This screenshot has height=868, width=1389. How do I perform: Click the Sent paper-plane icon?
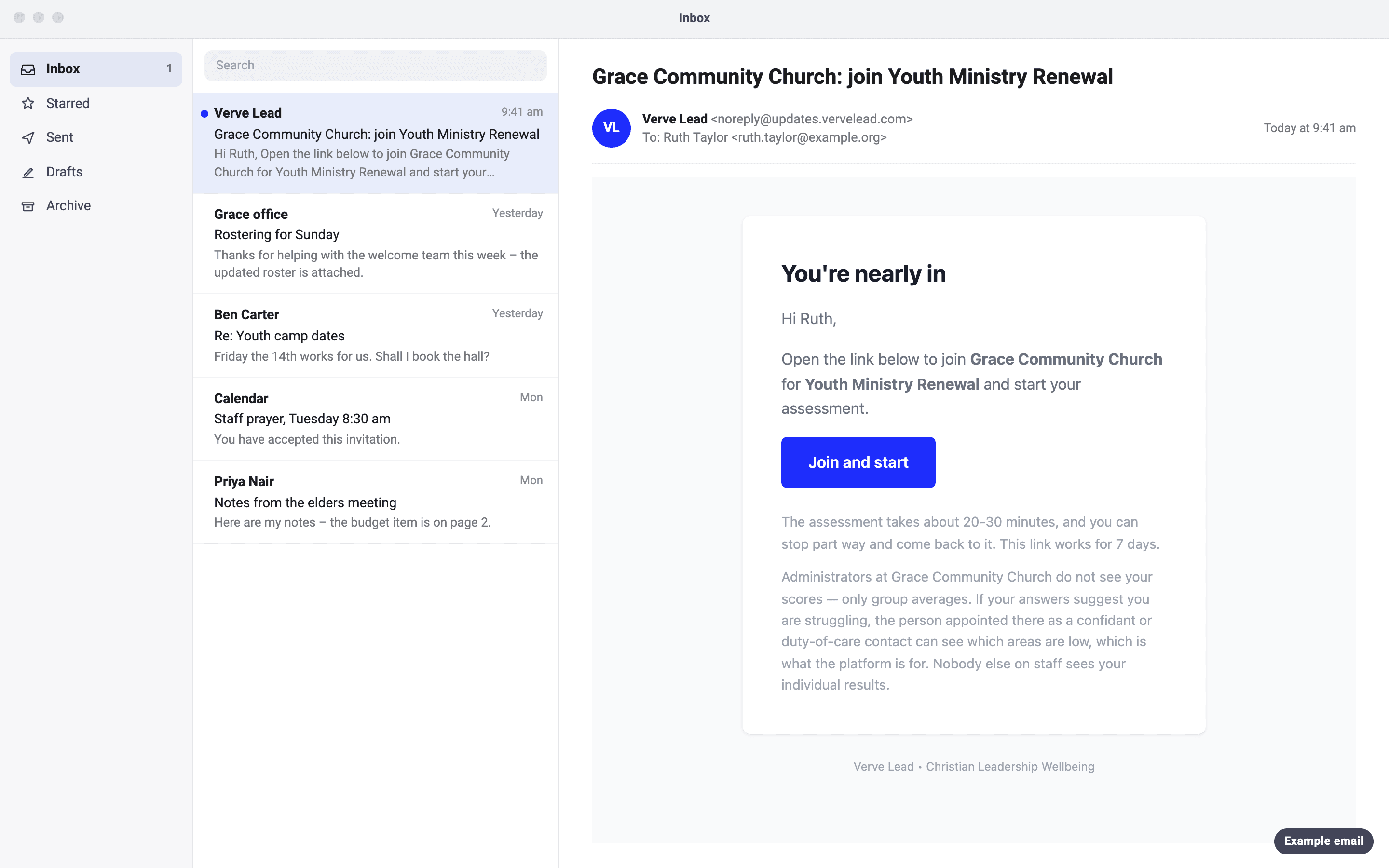[x=28, y=138]
